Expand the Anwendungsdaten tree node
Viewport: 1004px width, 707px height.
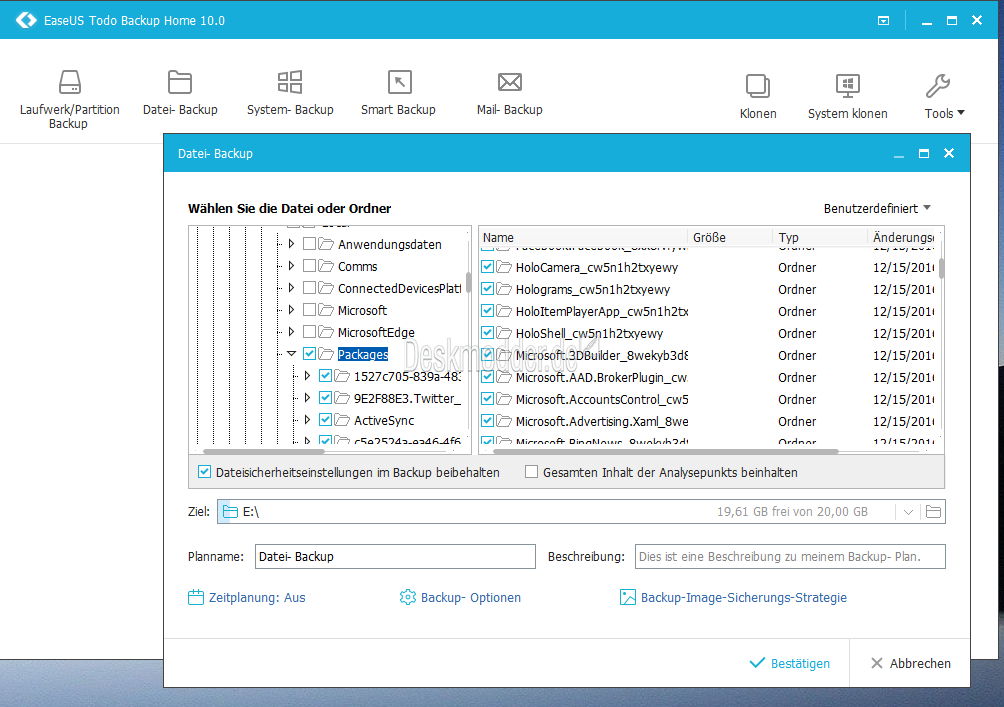(x=291, y=244)
